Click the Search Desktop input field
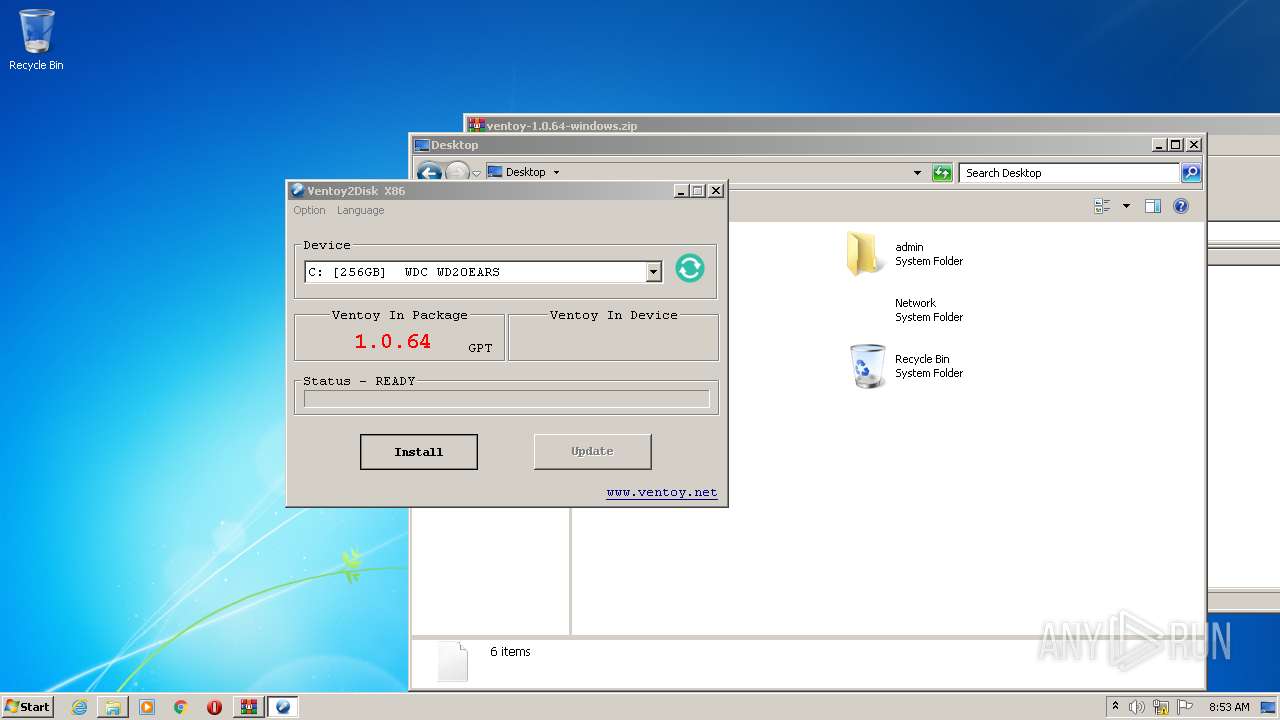Viewport: 1280px width, 720px height. [1069, 173]
